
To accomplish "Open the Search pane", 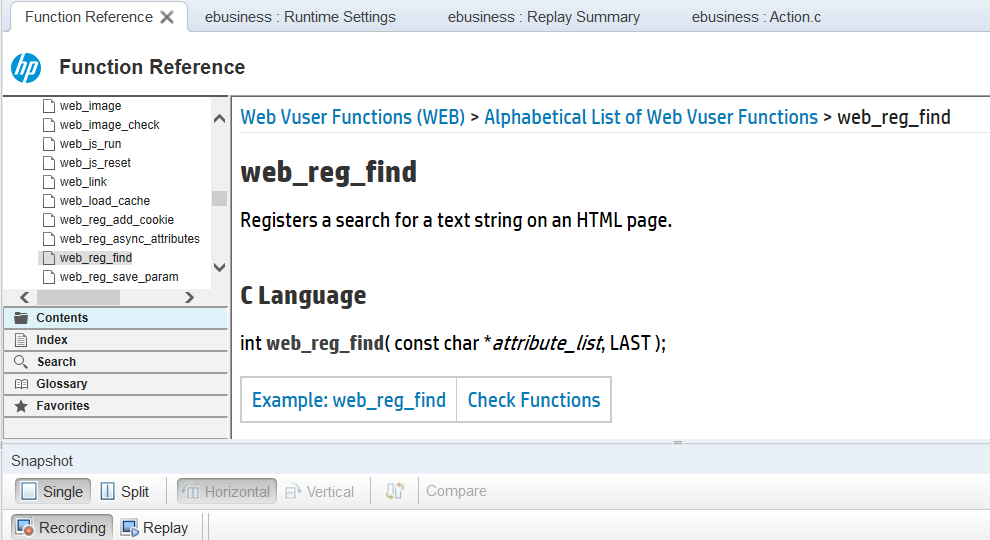I will (116, 362).
